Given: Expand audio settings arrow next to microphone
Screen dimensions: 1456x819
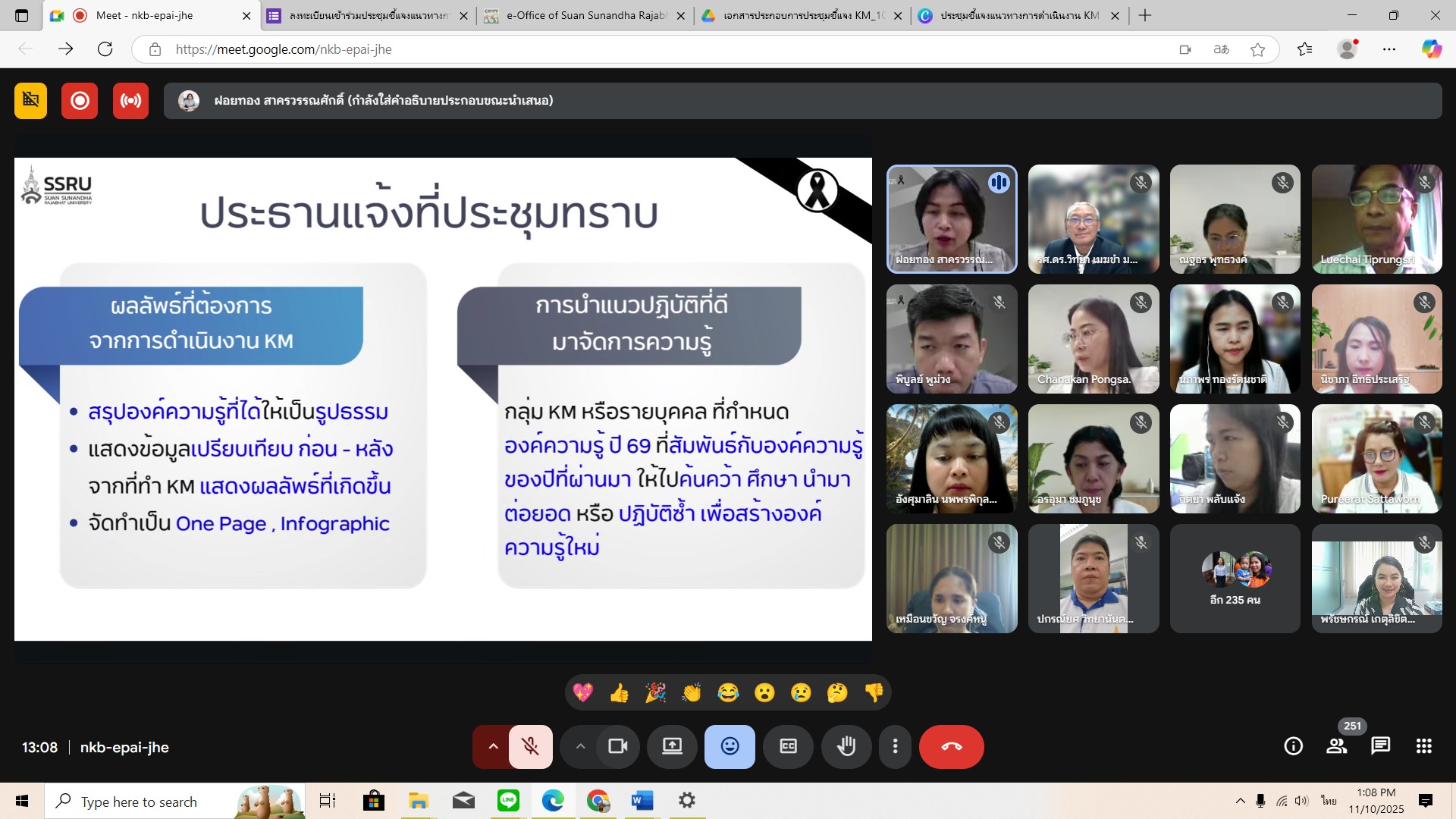Looking at the screenshot, I should [x=493, y=747].
